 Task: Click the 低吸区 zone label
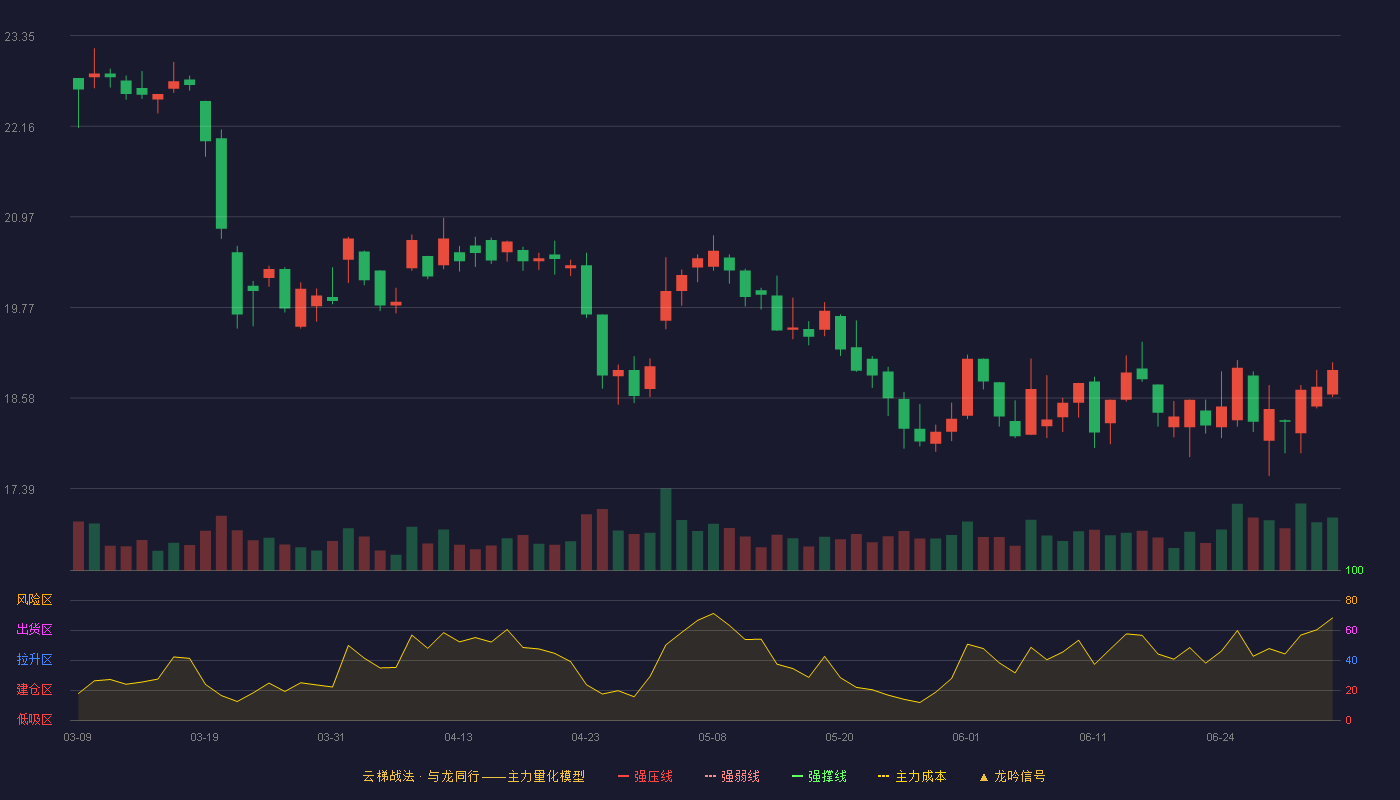pos(35,719)
